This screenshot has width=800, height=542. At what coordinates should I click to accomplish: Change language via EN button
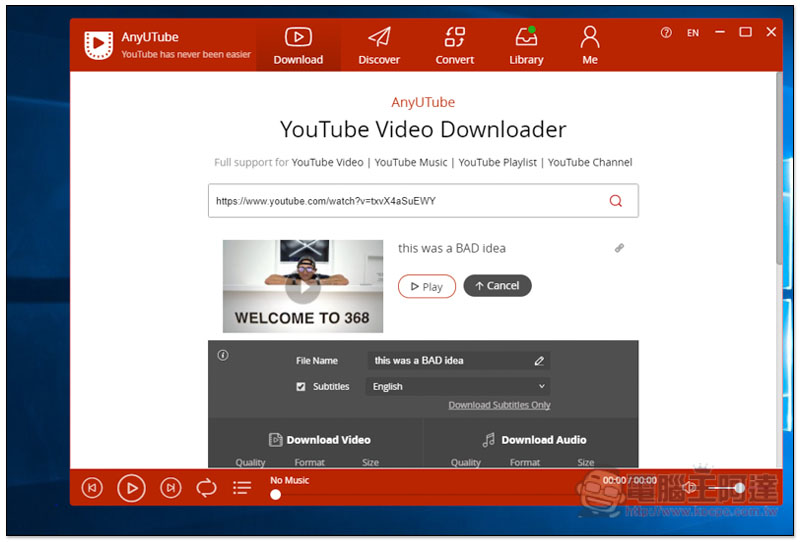[x=692, y=33]
